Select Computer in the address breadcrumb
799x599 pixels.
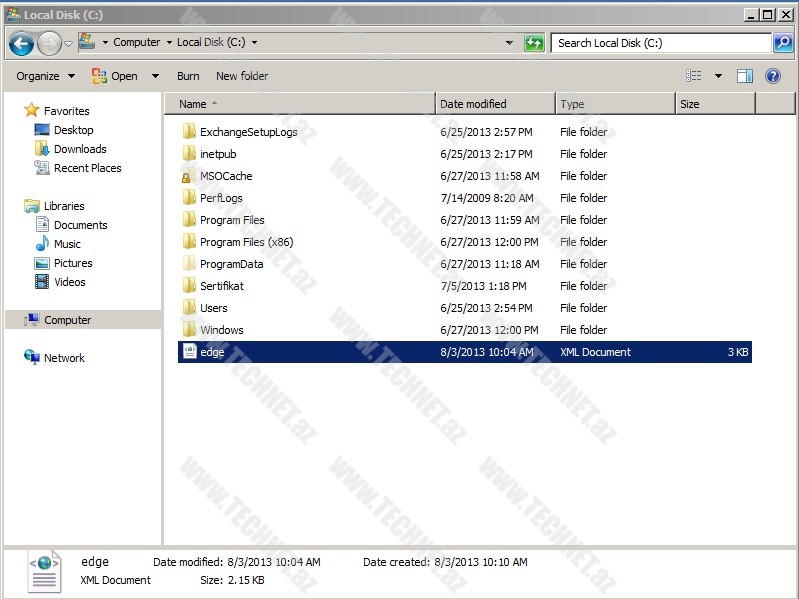coord(137,42)
